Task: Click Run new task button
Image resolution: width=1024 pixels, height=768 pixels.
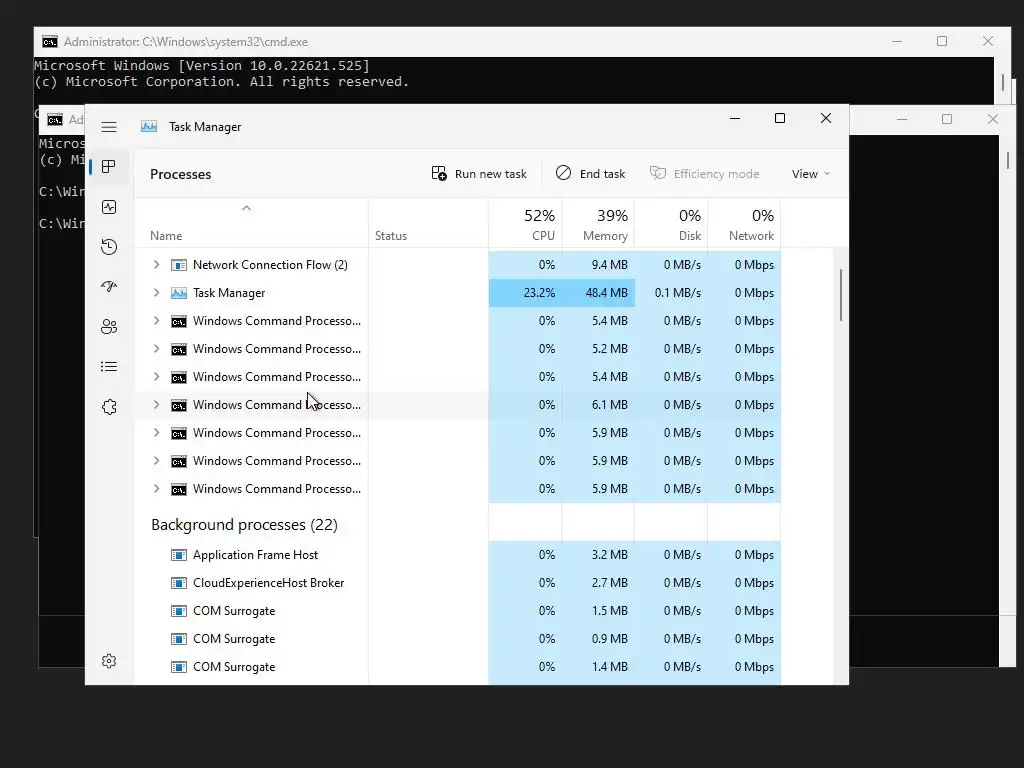Action: click(479, 174)
